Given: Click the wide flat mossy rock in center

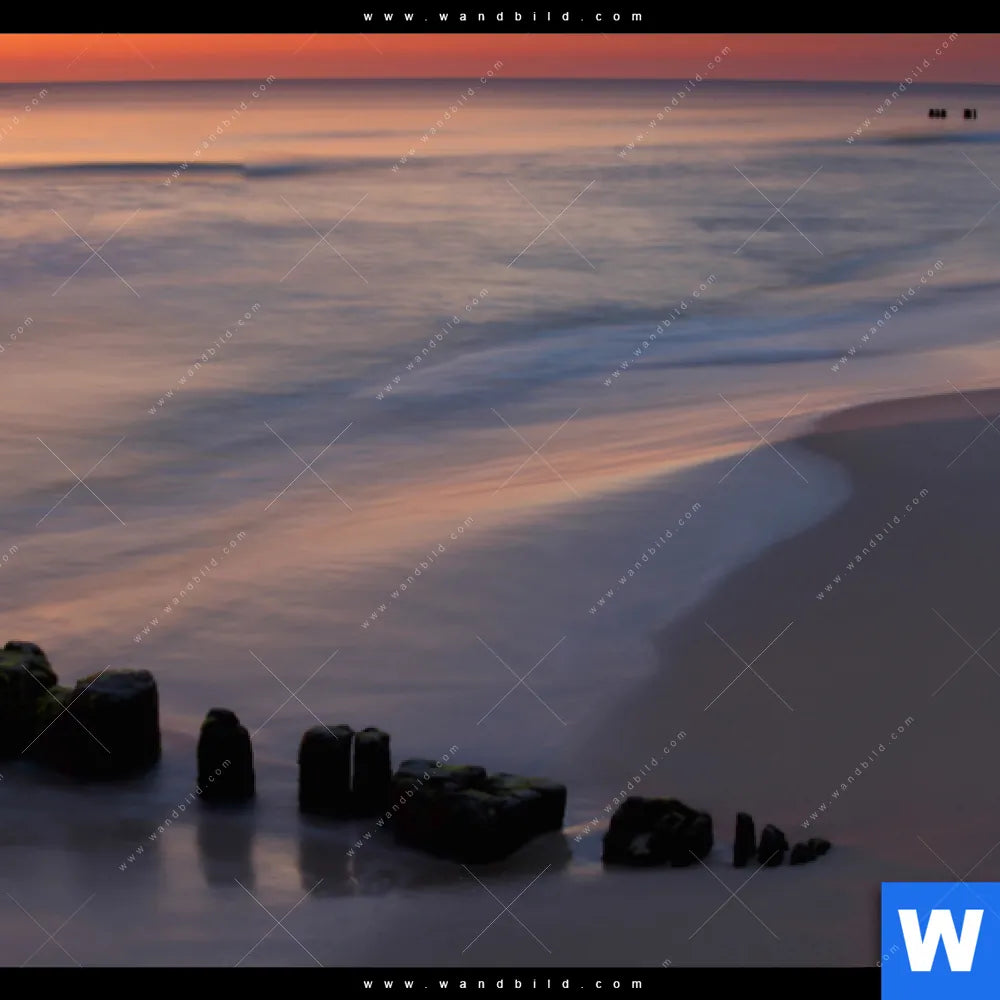Looking at the screenshot, I should click(x=478, y=808).
